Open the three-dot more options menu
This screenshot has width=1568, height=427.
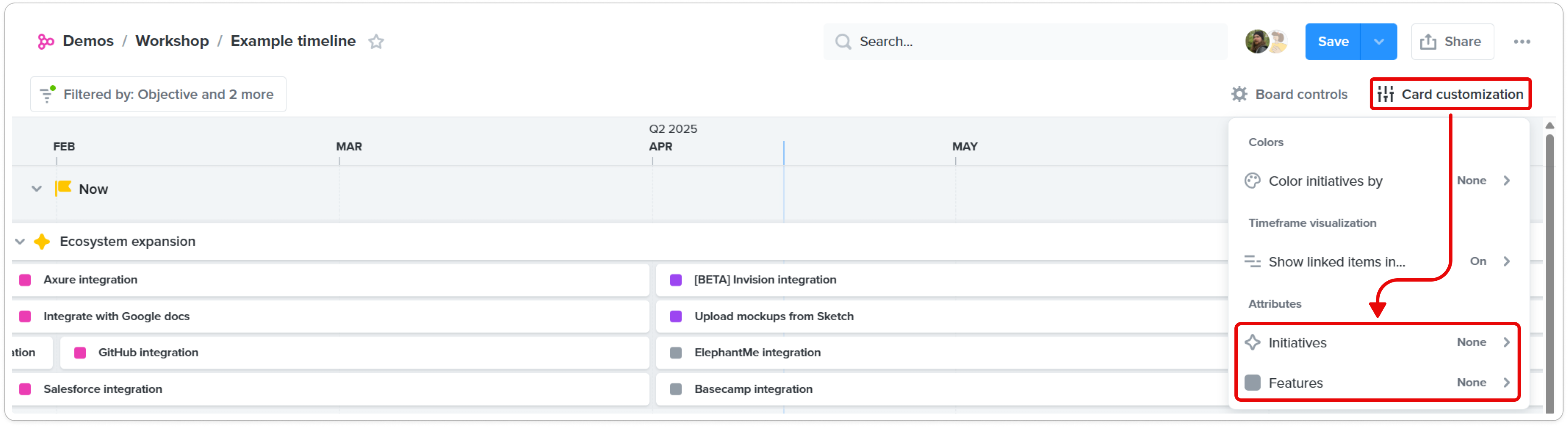(x=1522, y=42)
